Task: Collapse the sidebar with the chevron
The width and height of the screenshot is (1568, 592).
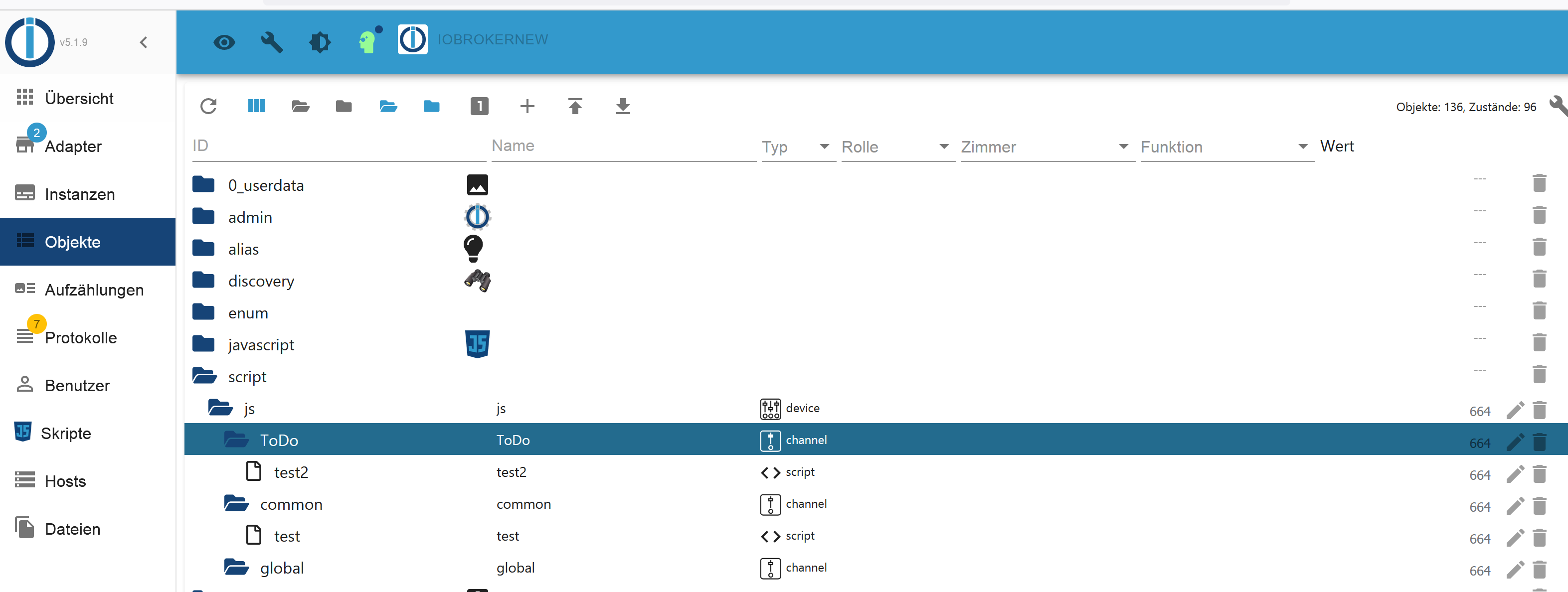Action: click(144, 42)
